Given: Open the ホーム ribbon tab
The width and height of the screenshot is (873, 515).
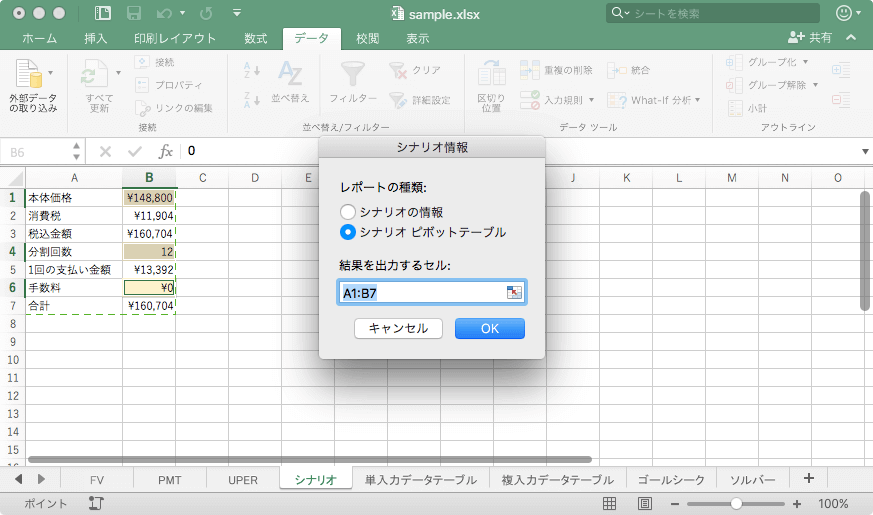Looking at the screenshot, I should point(40,38).
